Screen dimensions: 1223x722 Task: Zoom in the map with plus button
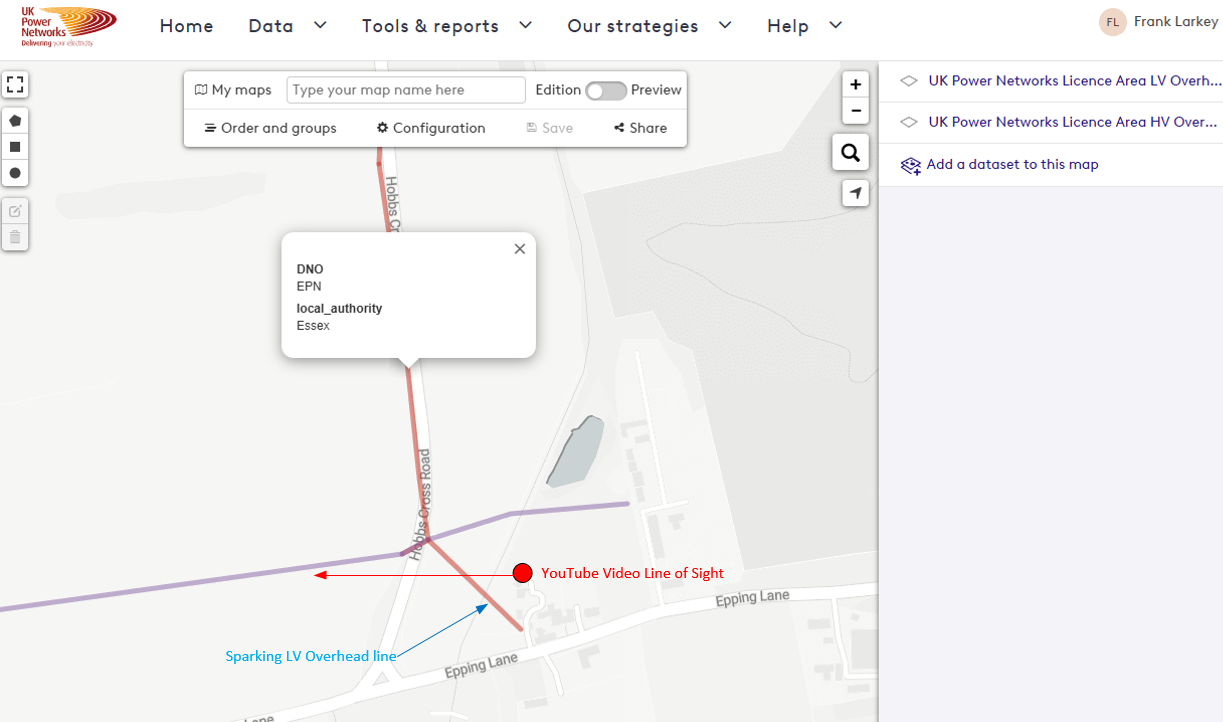pos(855,85)
